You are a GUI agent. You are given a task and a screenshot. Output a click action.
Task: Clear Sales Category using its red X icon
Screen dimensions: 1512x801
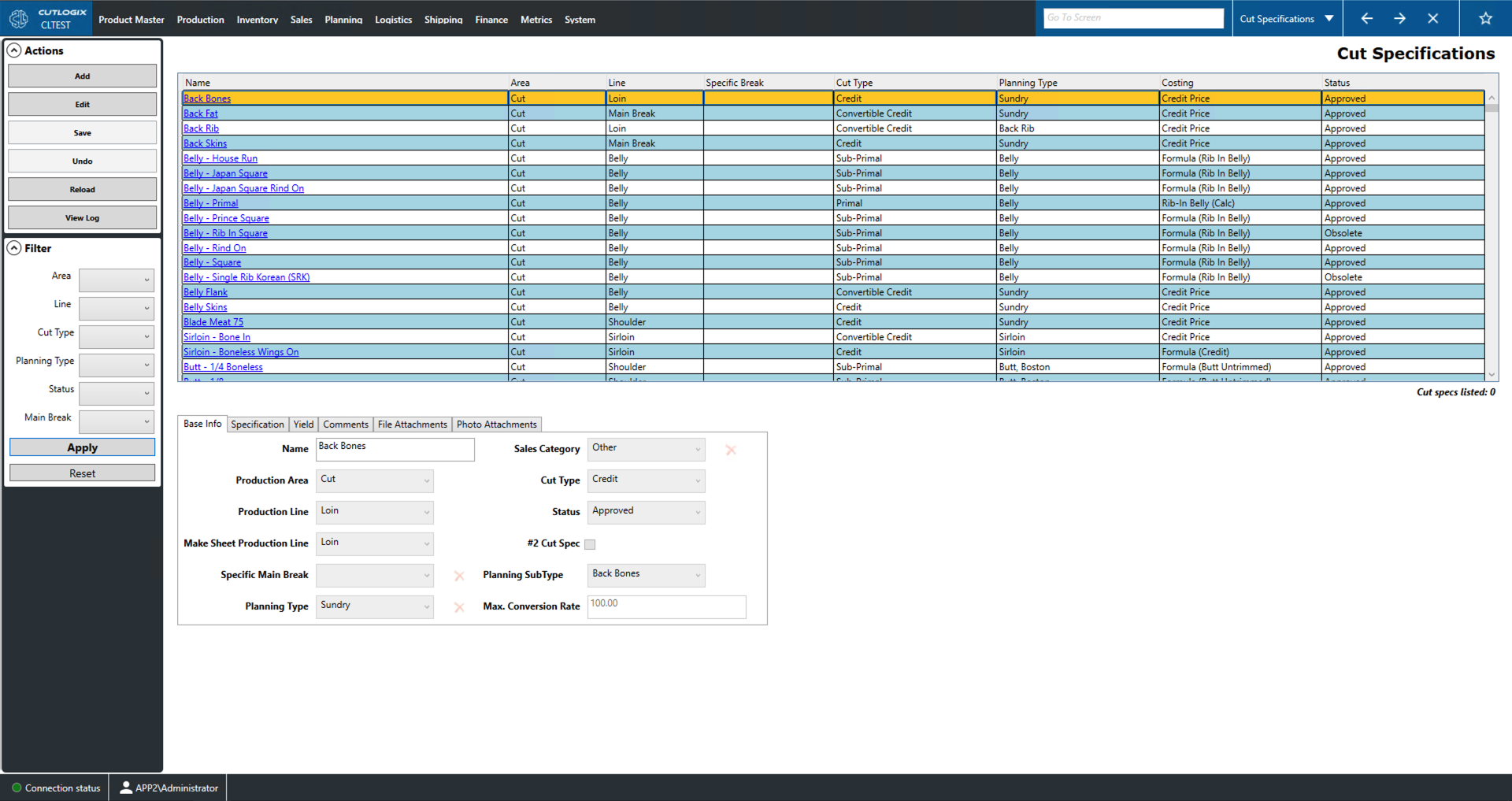point(731,450)
